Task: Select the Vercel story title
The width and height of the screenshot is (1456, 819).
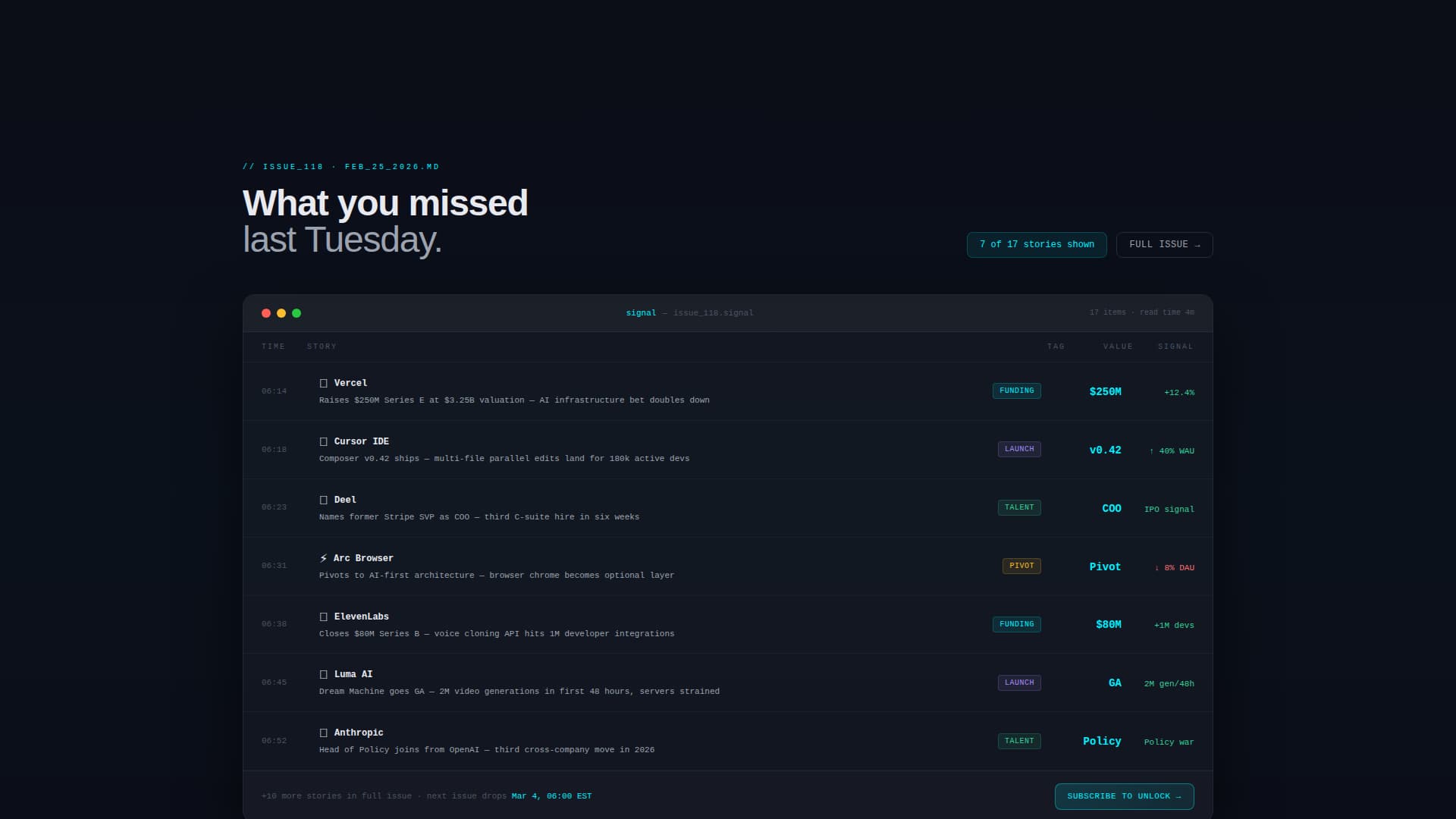Action: [350, 384]
